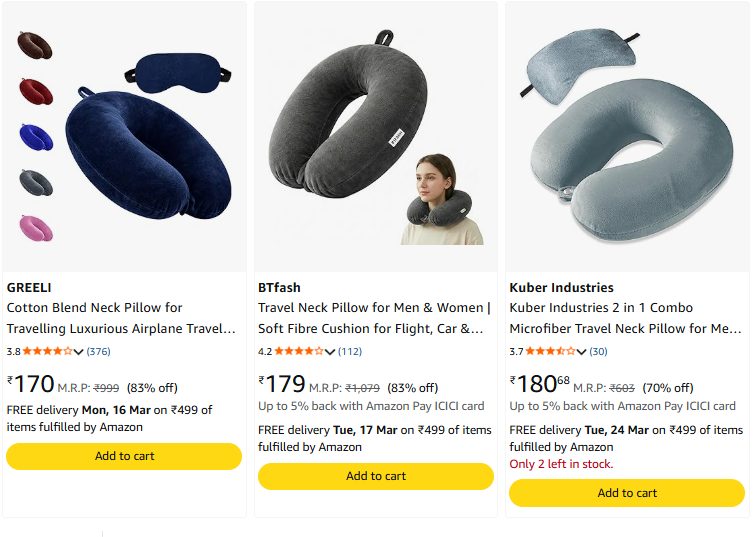View the 376 reviews for GREELI
Image resolution: width=754 pixels, height=537 pixels.
(99, 351)
